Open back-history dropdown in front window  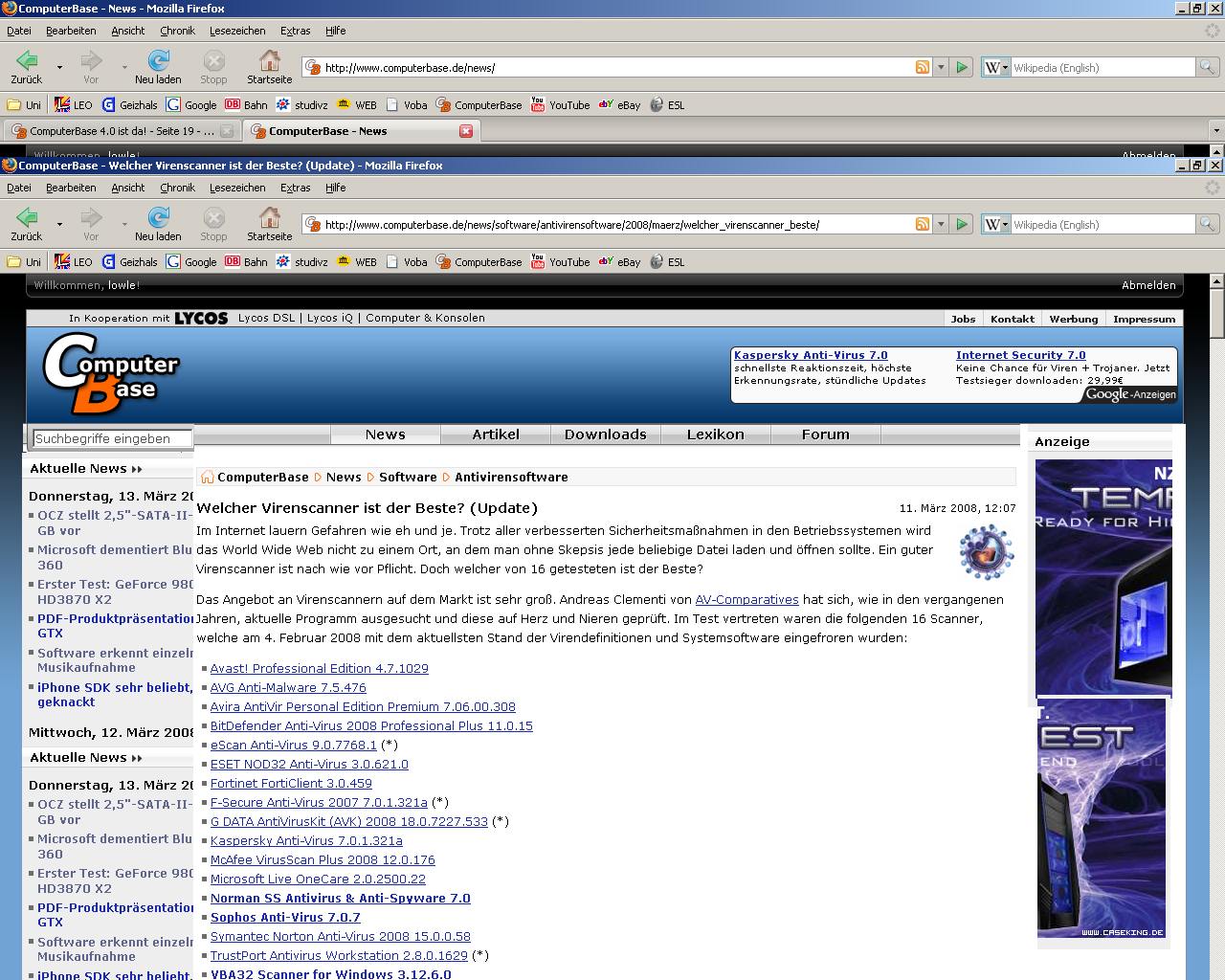pos(59,224)
